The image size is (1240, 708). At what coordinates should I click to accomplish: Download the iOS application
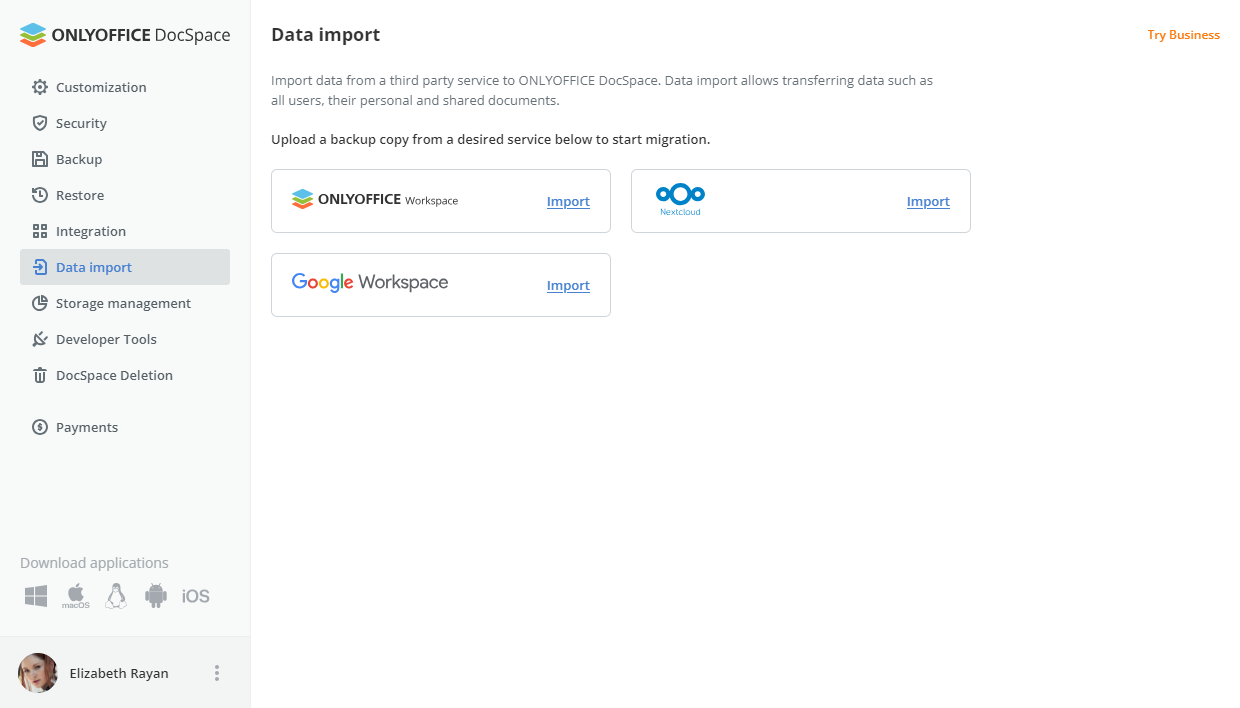click(195, 595)
